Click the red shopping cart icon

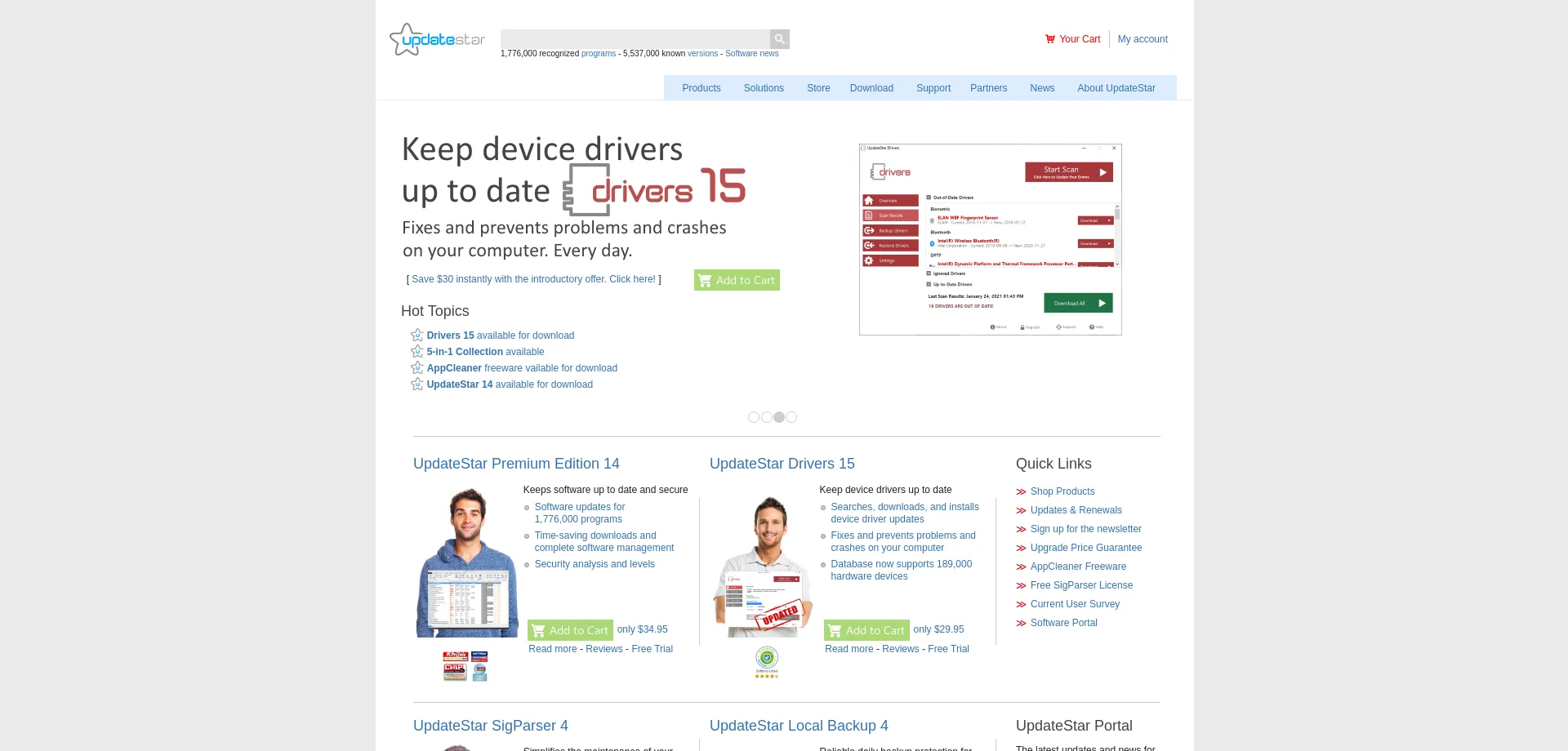point(1050,39)
